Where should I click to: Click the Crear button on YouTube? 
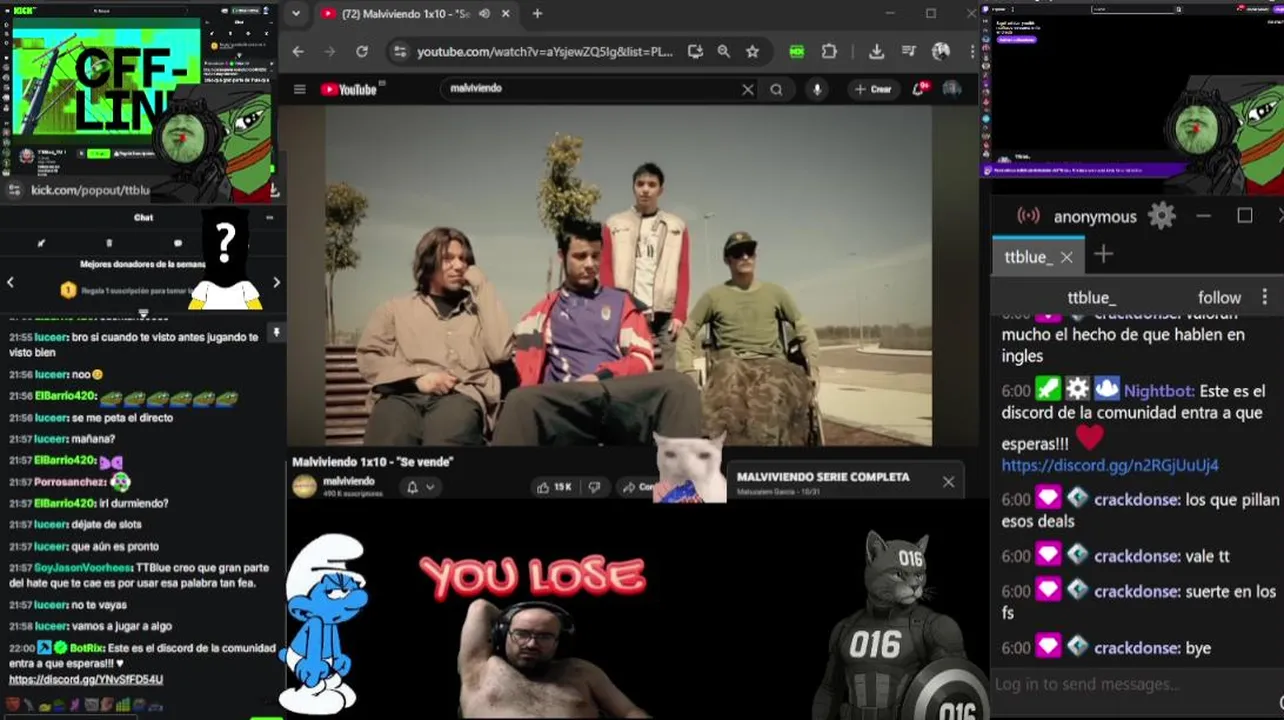tap(873, 89)
